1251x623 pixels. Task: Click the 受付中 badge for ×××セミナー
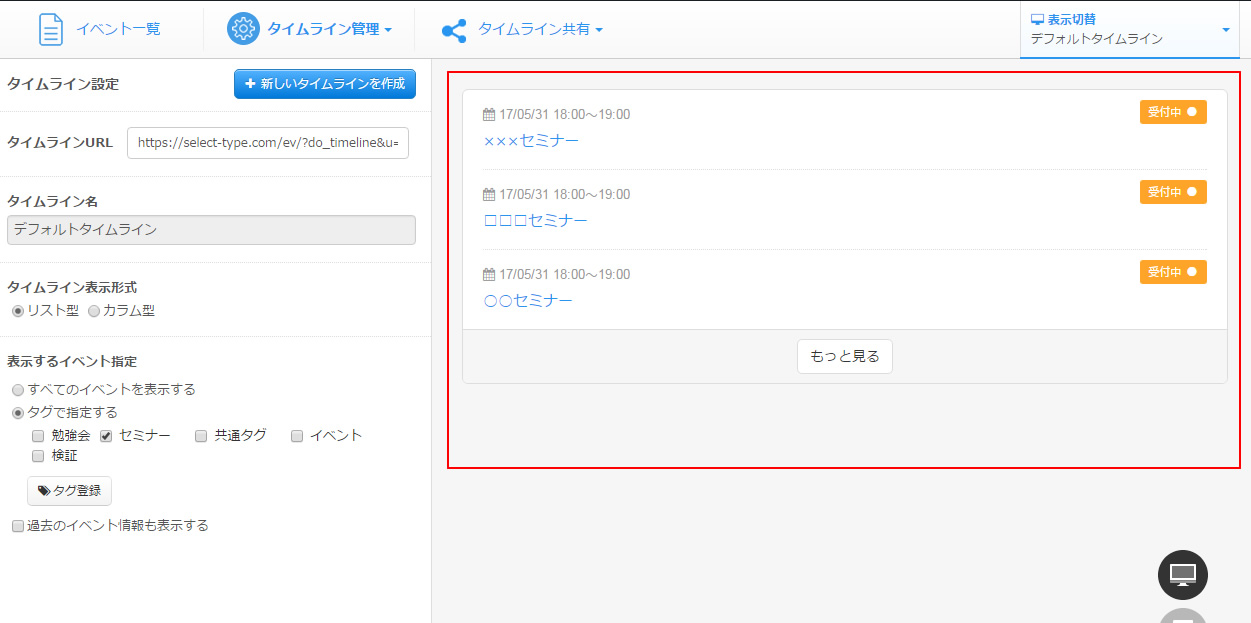click(x=1172, y=112)
